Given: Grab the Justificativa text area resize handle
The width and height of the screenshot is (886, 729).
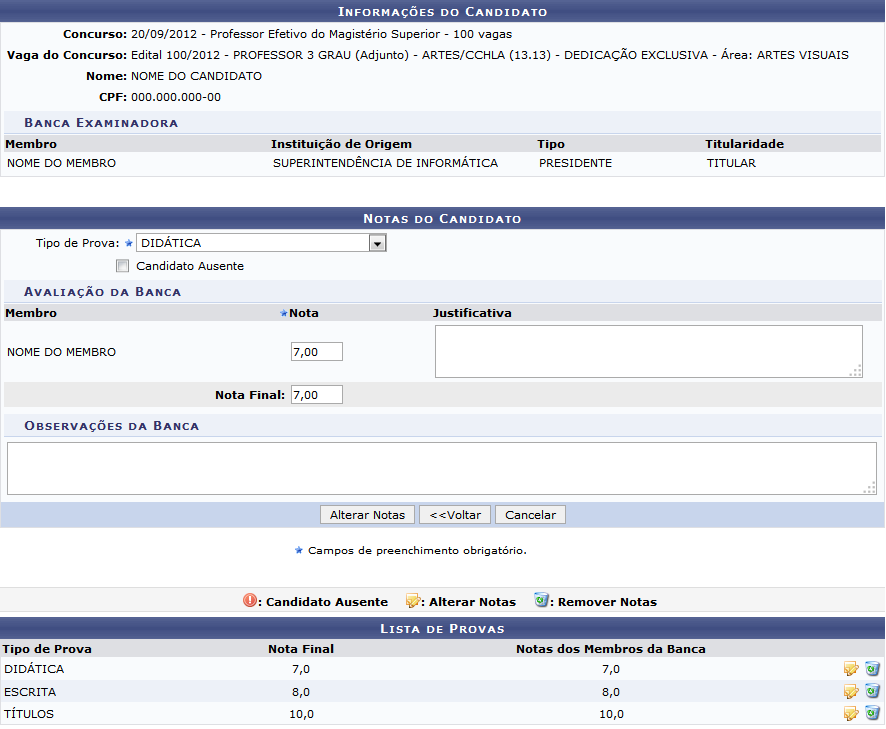Looking at the screenshot, I should click(x=856, y=371).
